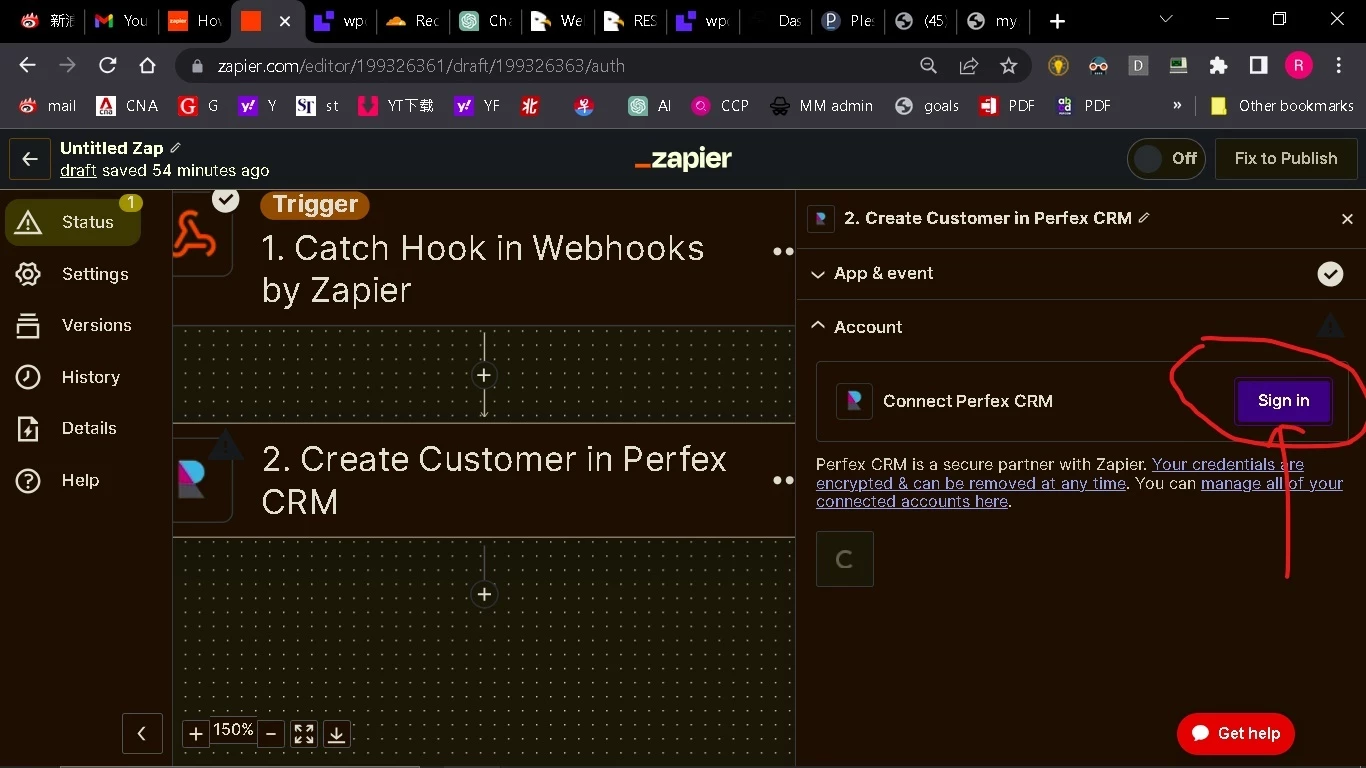Switch to the 'RES' browser tab
This screenshot has width=1366, height=768.
(630, 20)
